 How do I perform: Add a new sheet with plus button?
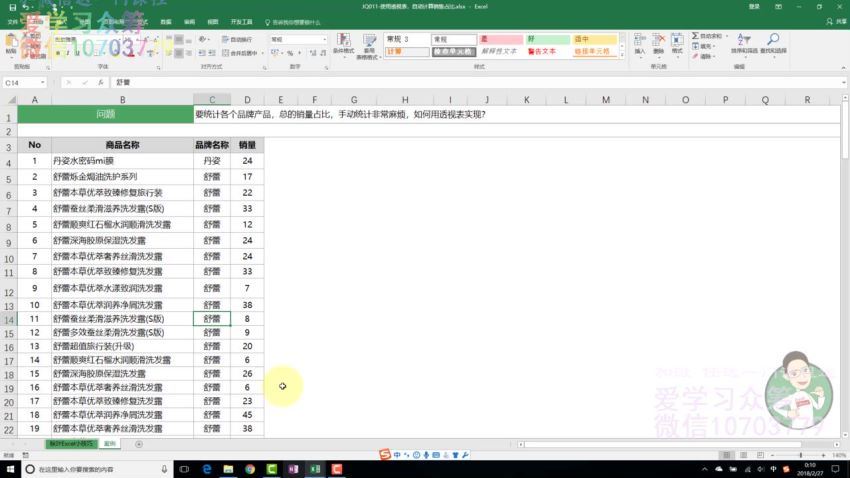138,443
